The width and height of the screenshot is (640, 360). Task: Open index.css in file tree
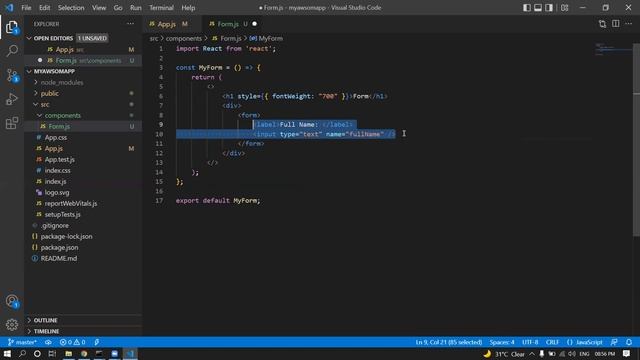83,171
